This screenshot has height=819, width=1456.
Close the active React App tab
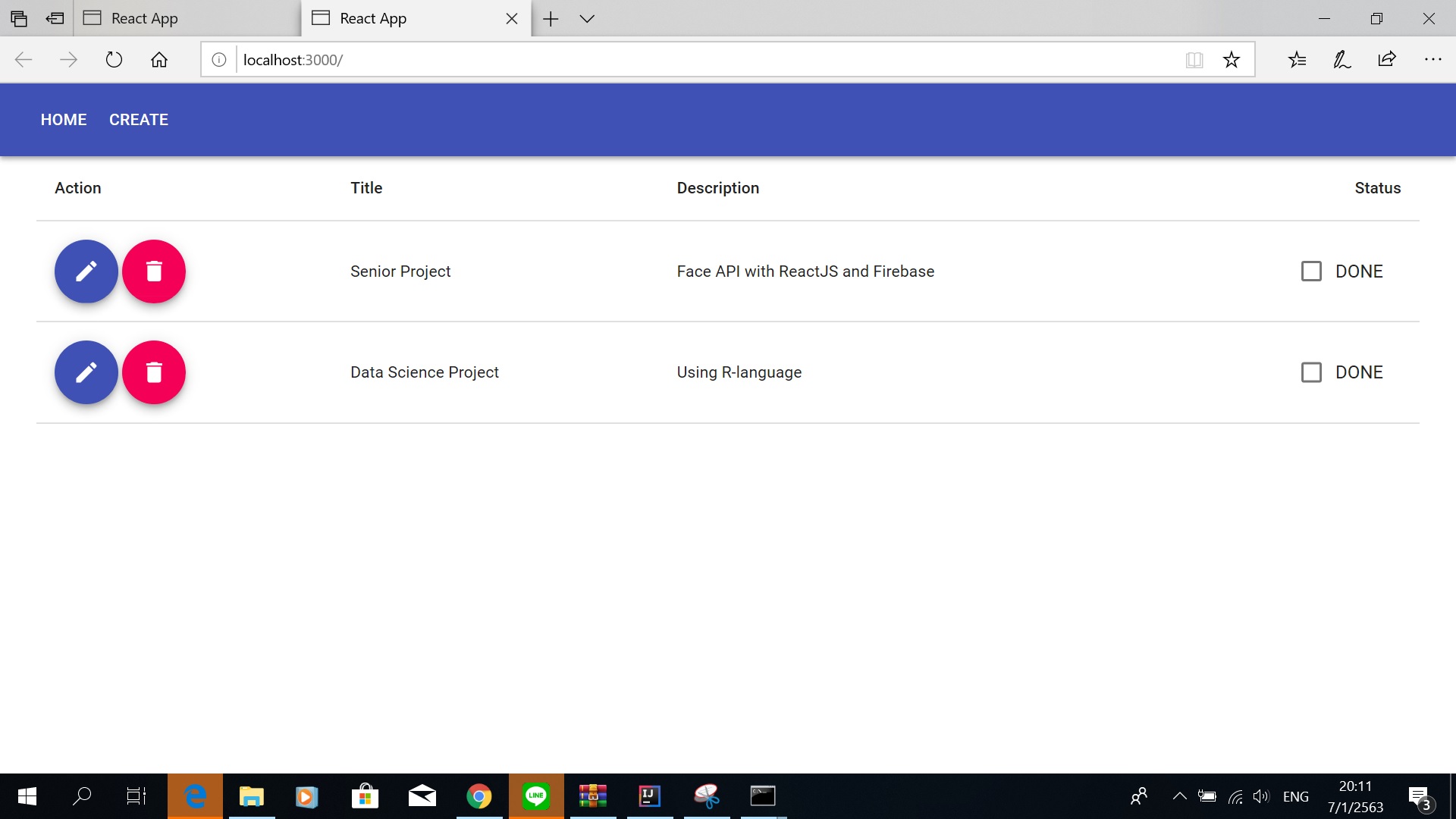point(512,18)
